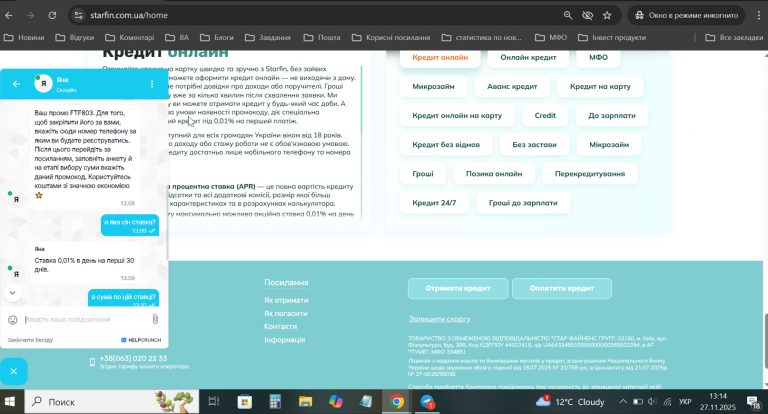Click the address bar URL
Screen dimensions: 768x414
129,15
